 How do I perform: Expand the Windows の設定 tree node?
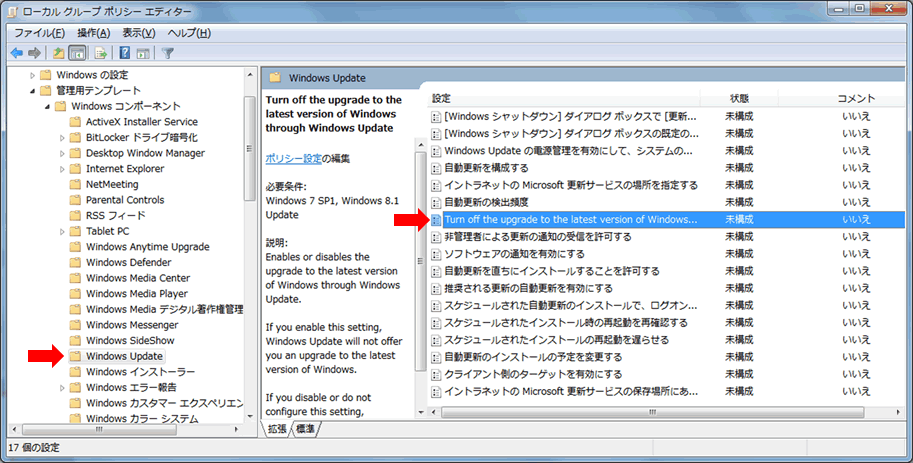pyautogui.click(x=33, y=75)
